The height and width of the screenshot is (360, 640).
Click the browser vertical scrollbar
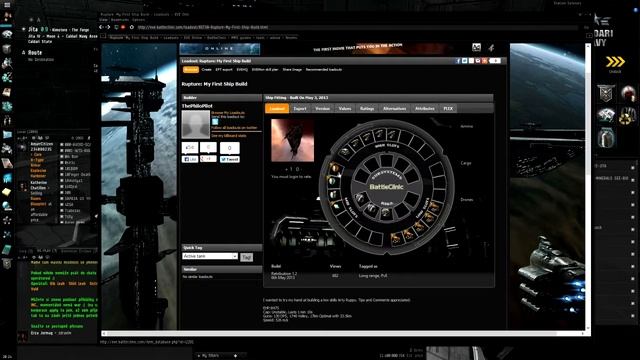coord(588,187)
